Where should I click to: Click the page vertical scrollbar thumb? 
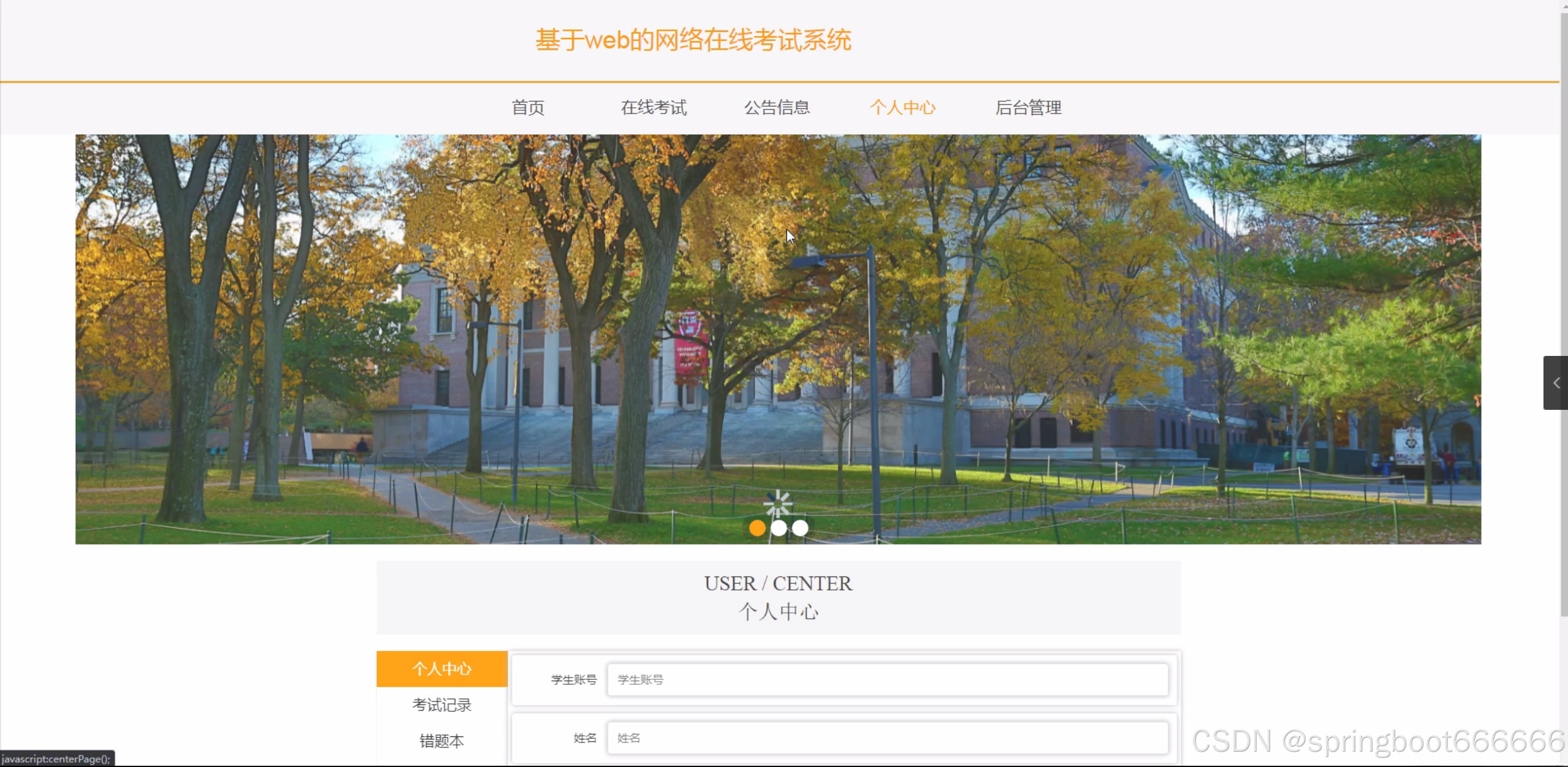[x=1563, y=306]
